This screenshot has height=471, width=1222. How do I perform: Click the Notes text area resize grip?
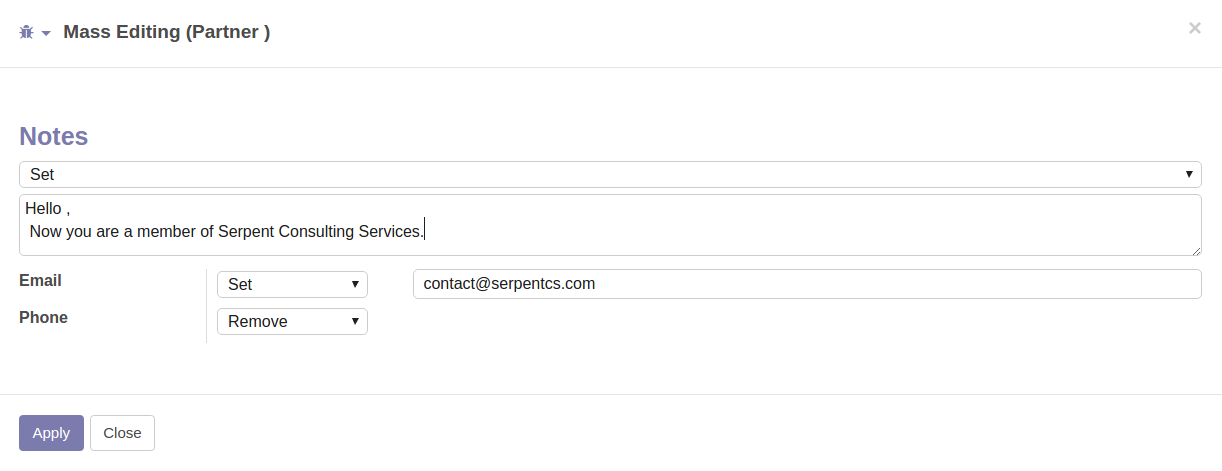1195,250
